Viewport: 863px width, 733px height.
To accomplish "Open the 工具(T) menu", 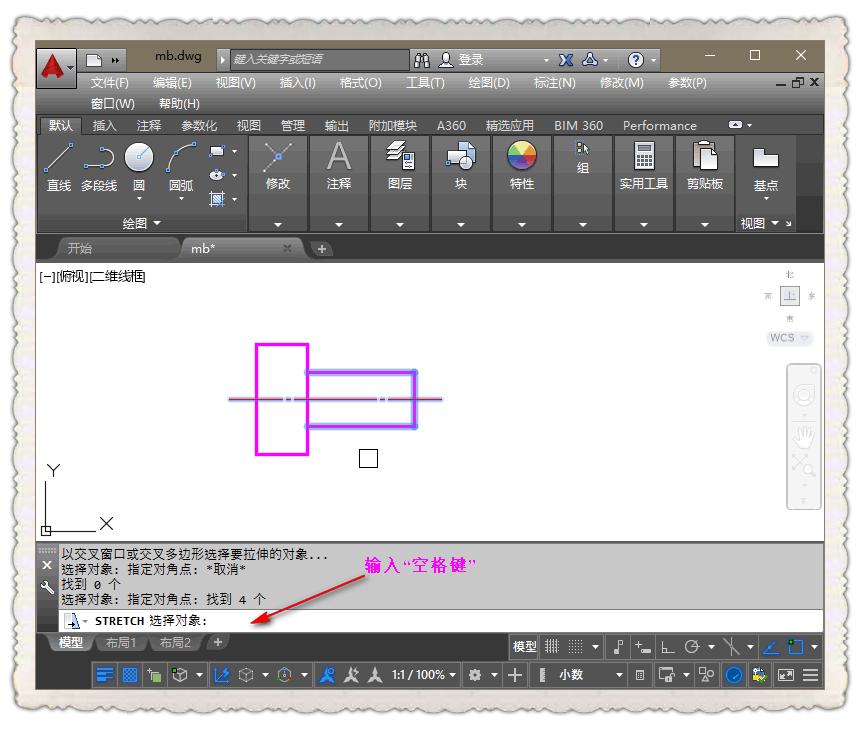I will [424, 83].
